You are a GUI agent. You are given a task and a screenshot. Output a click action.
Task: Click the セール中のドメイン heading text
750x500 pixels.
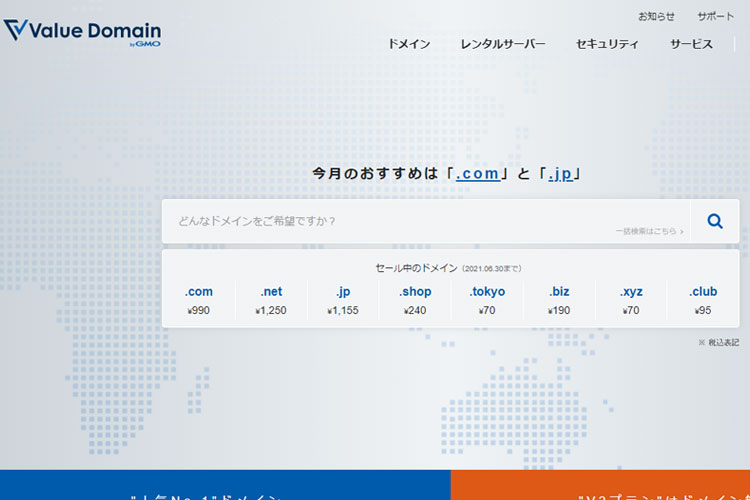tap(416, 268)
